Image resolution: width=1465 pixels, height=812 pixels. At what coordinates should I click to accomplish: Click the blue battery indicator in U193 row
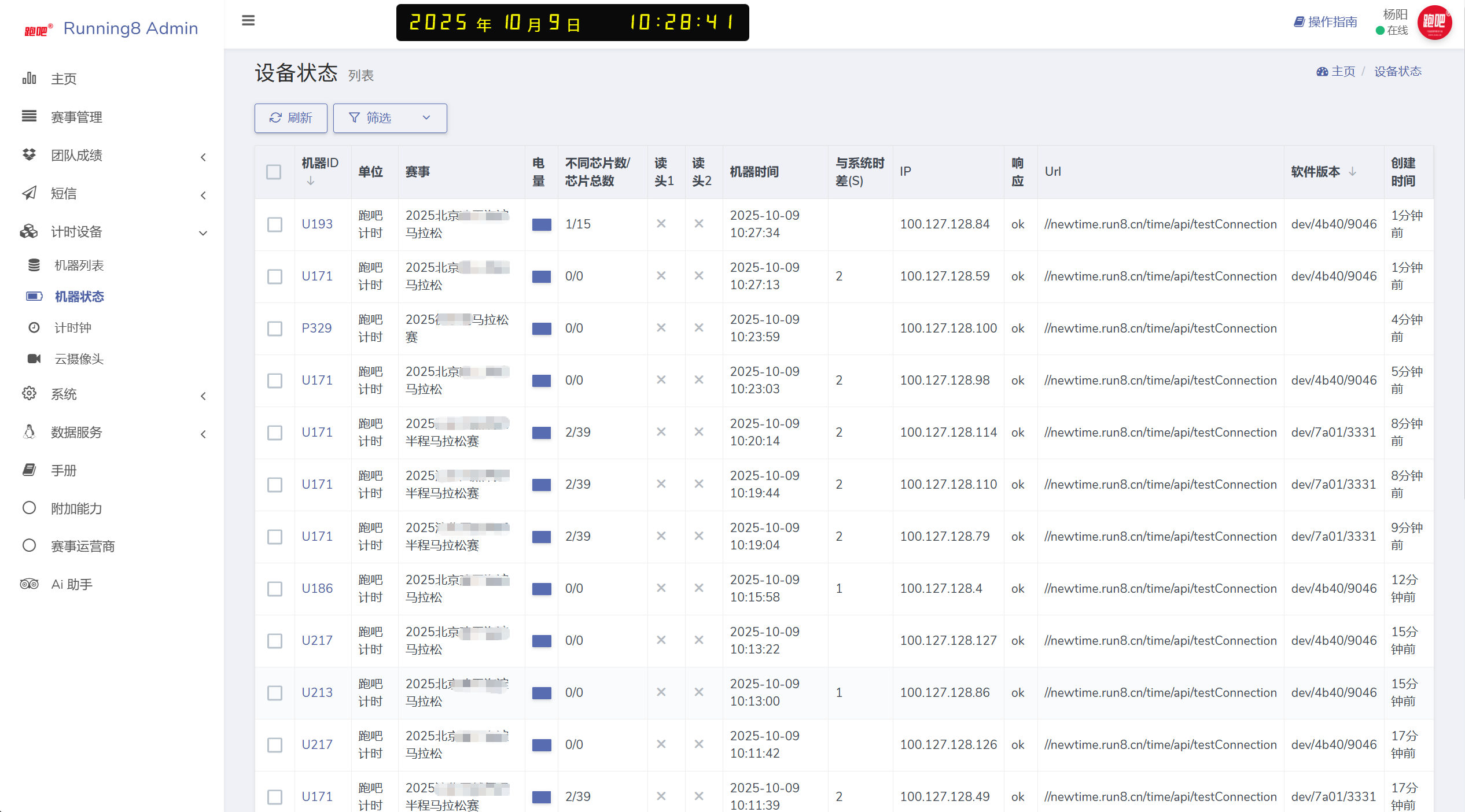pos(541,224)
